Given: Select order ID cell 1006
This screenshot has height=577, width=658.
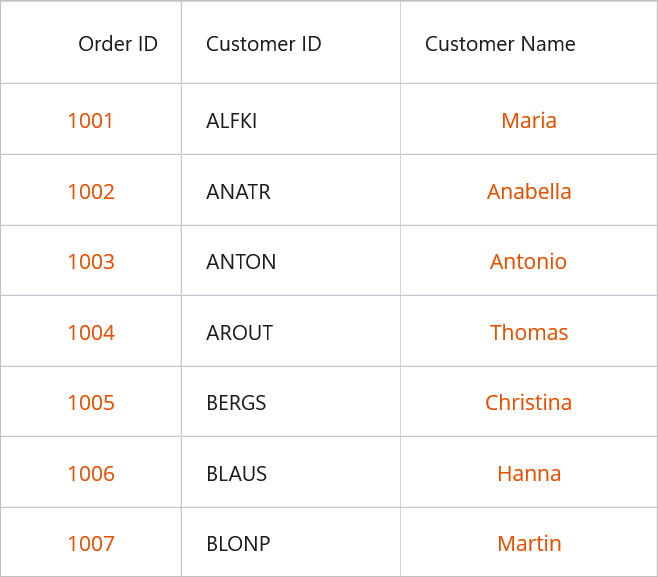Looking at the screenshot, I should [x=91, y=474].
